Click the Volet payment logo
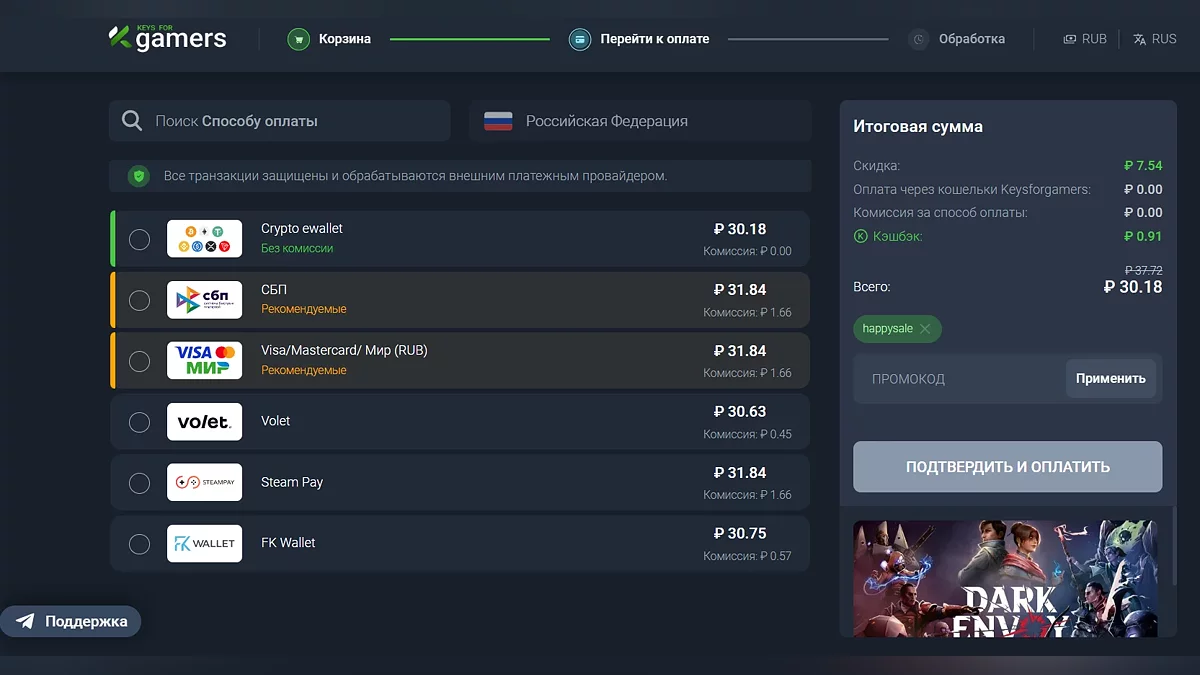 pyautogui.click(x=204, y=422)
